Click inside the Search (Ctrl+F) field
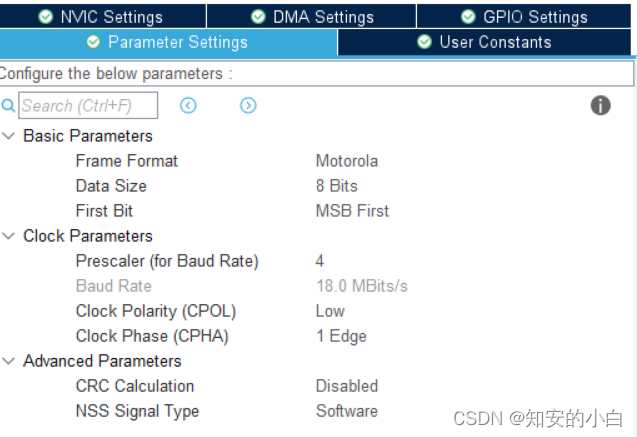Viewport: 637px width, 437px height. (88, 106)
